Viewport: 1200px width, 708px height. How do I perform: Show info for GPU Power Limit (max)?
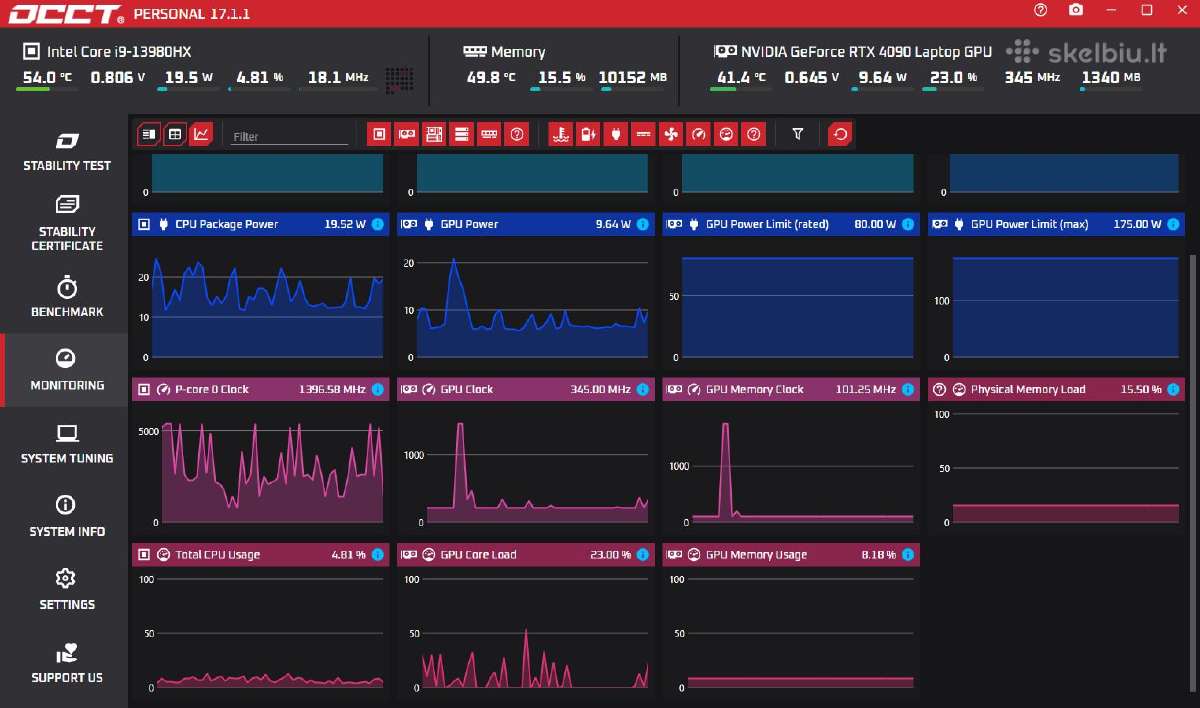[x=1173, y=224]
